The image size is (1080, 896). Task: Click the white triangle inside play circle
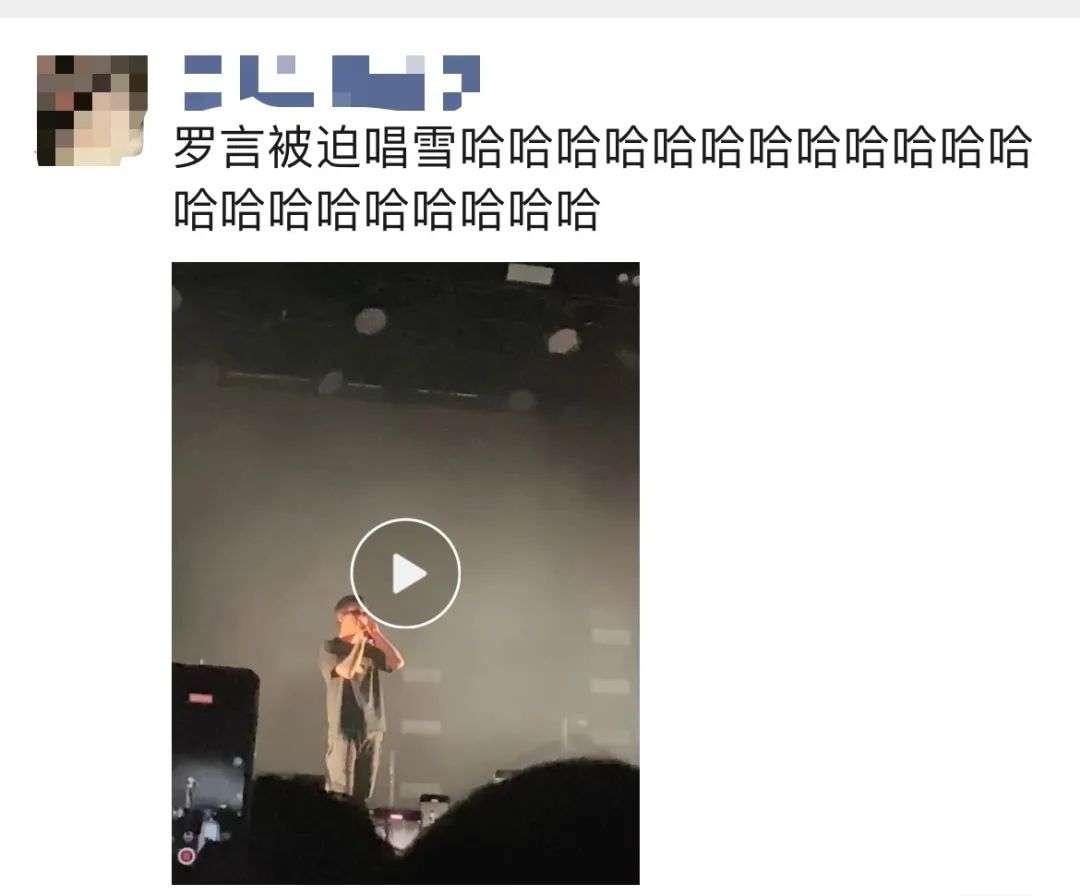point(409,574)
